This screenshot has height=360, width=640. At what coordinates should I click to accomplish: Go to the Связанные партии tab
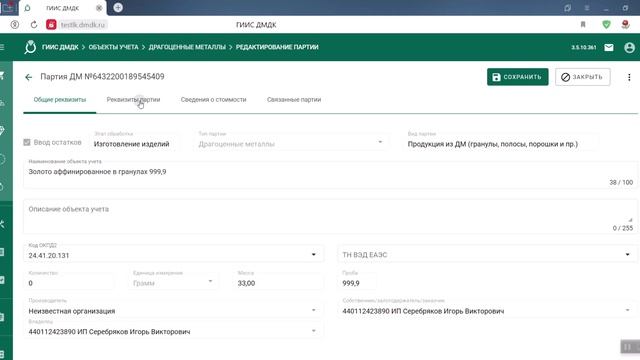[x=294, y=100]
